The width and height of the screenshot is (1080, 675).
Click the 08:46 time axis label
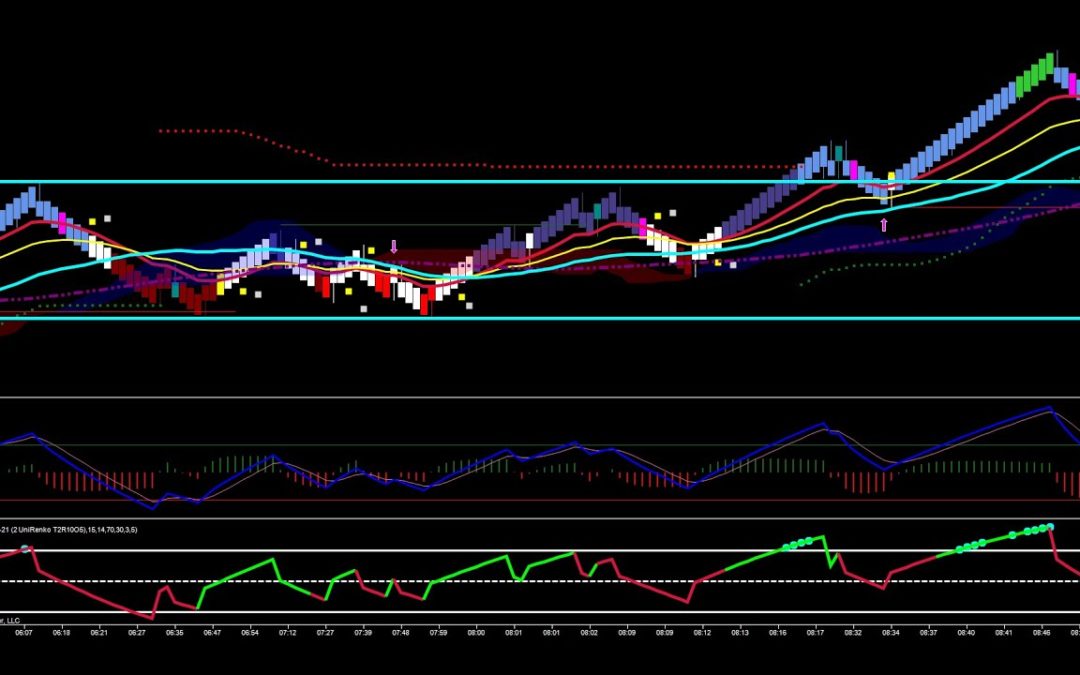(1042, 632)
